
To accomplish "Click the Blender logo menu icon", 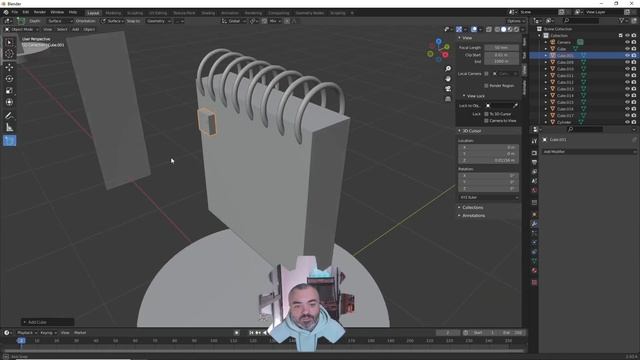I will 6,12.
